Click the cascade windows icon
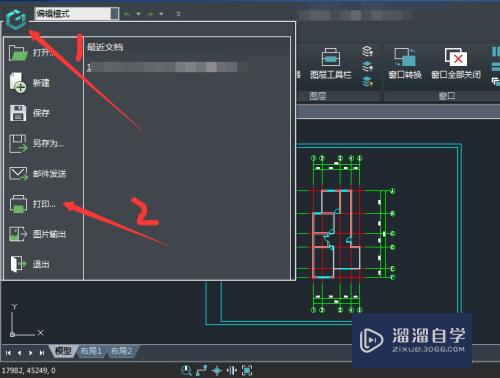The width and height of the screenshot is (500, 378). tap(496, 81)
